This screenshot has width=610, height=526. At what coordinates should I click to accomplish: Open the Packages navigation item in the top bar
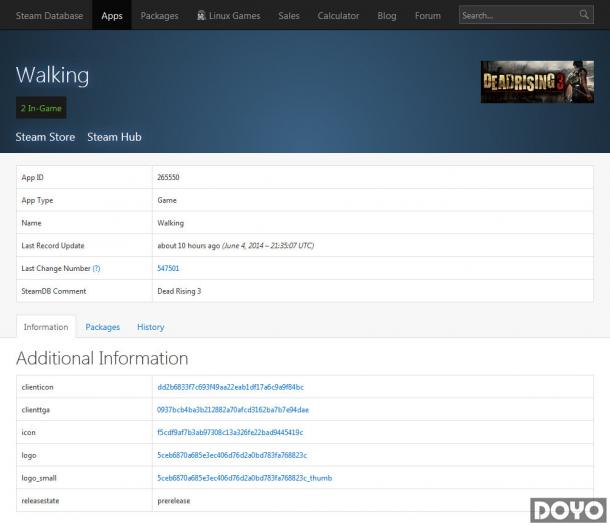click(x=160, y=16)
